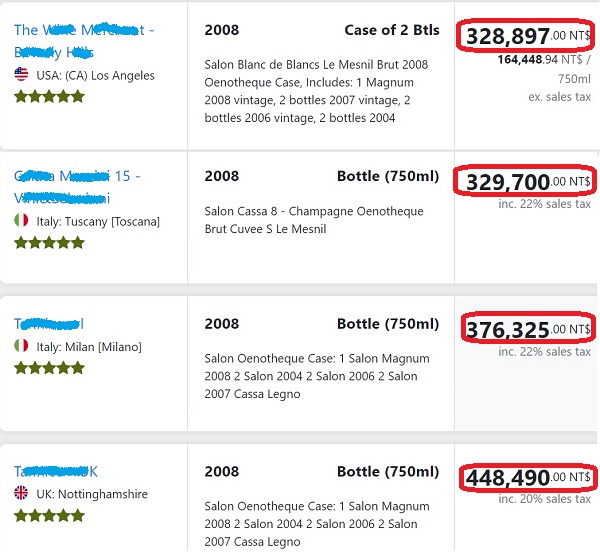Click the Italy flag beside Tuscany
The width and height of the screenshot is (600, 559).
(21, 220)
